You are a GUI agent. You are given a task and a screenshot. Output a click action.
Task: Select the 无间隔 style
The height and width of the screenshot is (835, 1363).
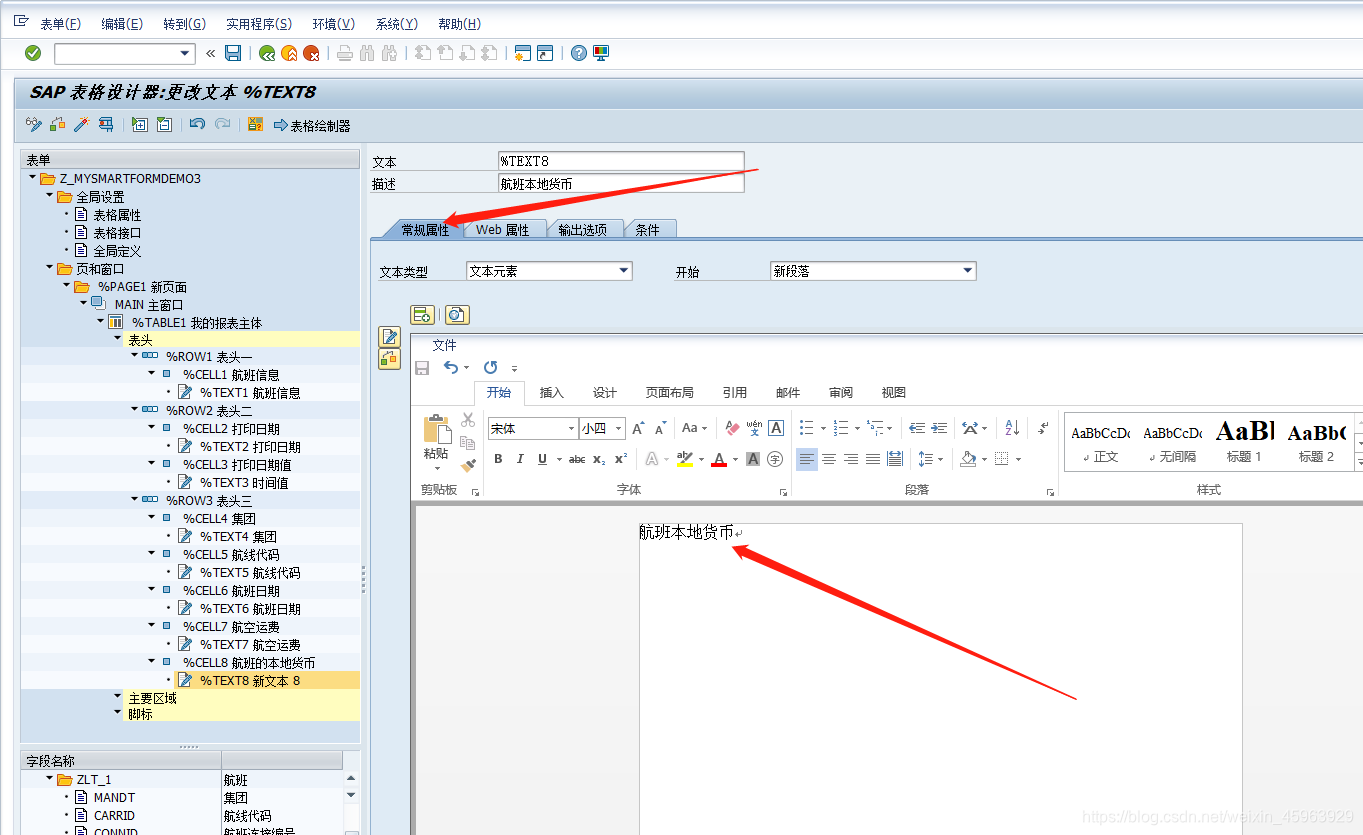[1172, 441]
